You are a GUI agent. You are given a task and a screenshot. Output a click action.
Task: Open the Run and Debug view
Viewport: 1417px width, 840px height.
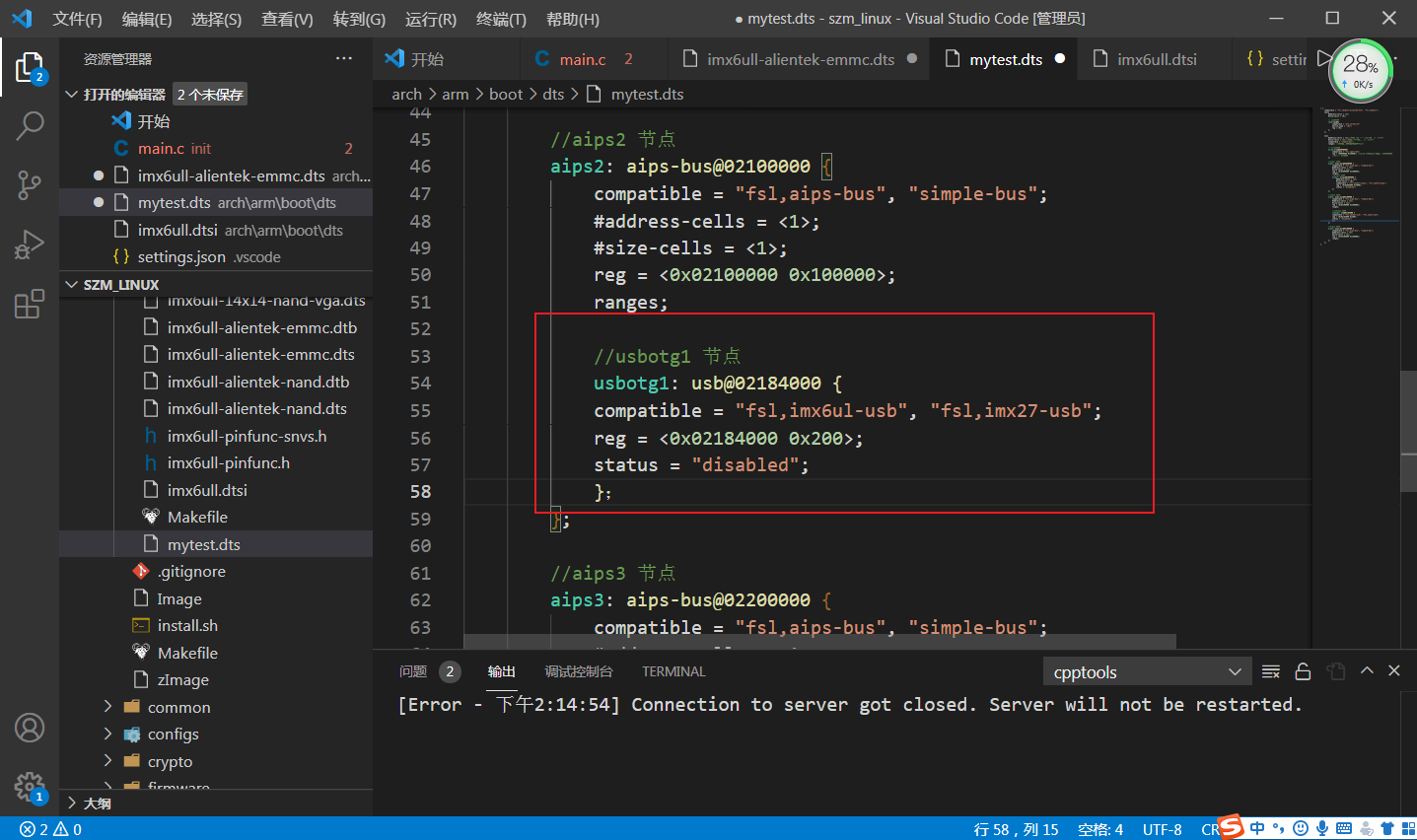(x=30, y=244)
